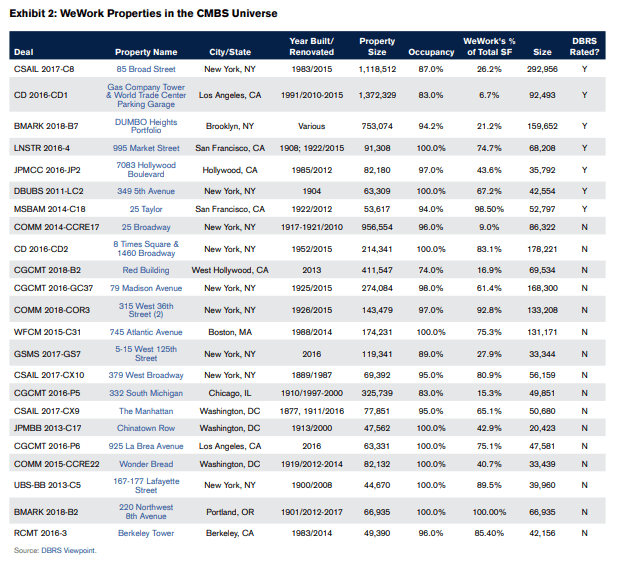Open the 25 Broadway property link
Screen dimensions: 620x565
click(x=146, y=228)
